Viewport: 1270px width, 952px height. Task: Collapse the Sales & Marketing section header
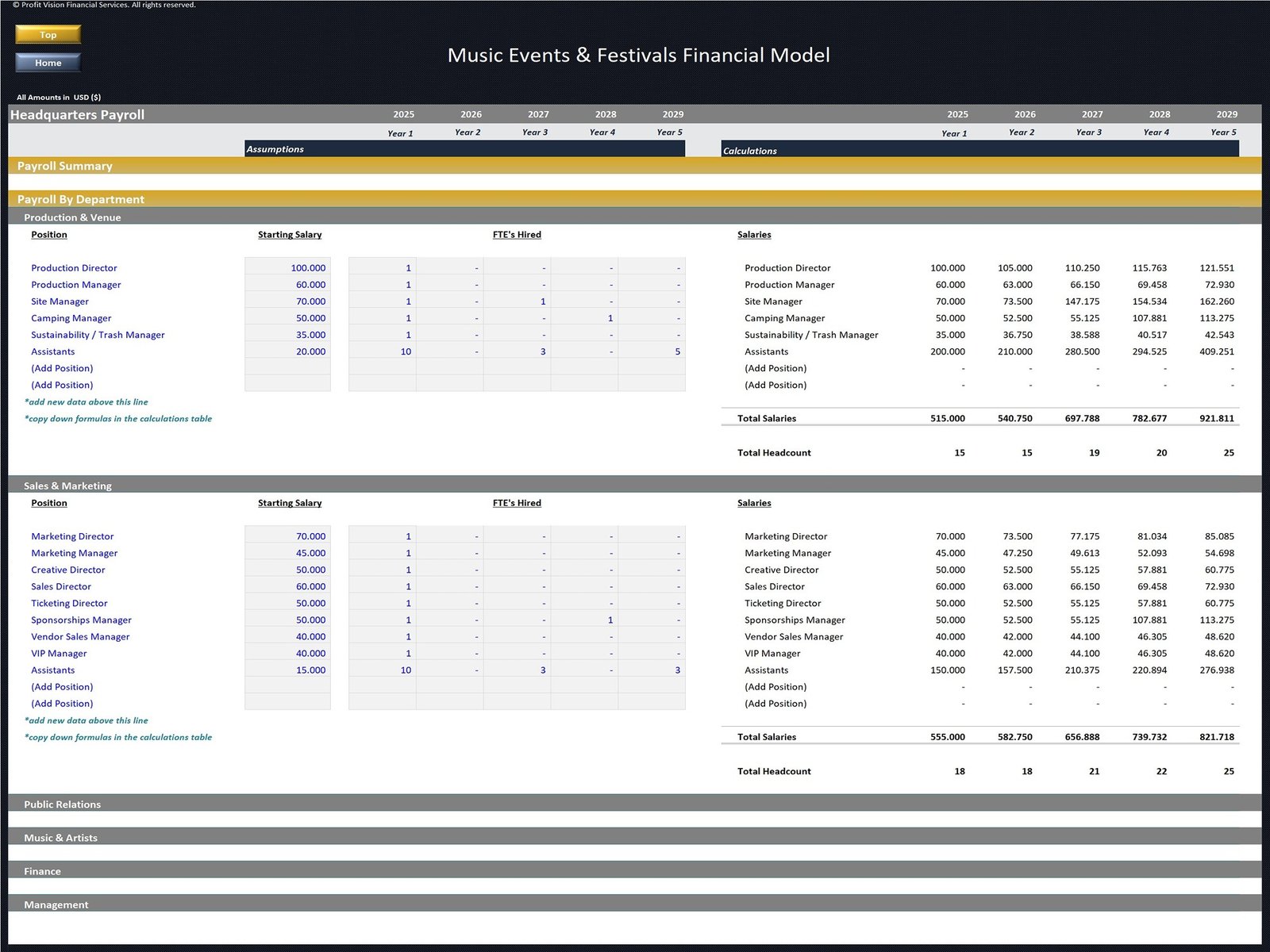67,485
